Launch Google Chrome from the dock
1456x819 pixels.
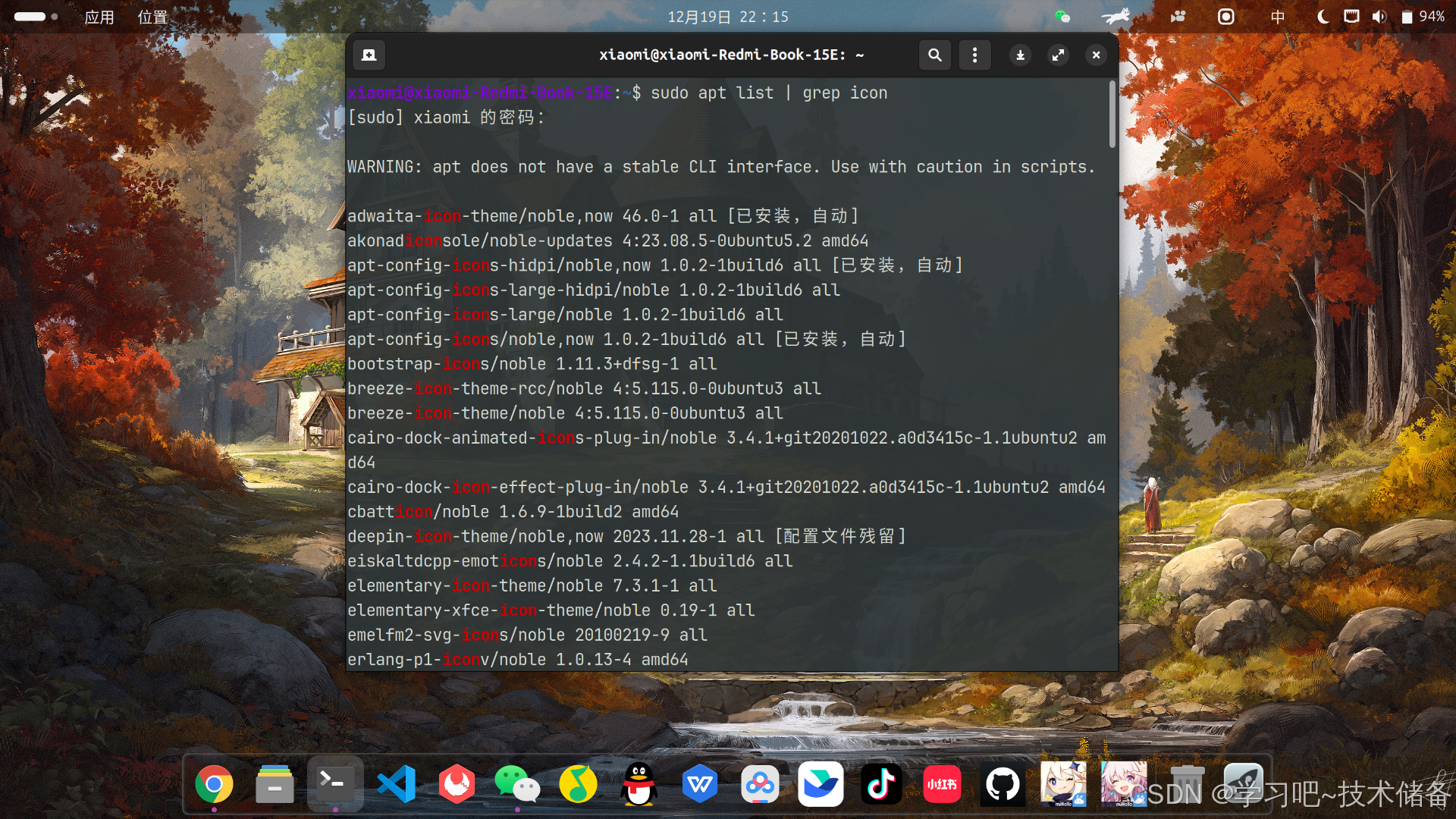pos(214,785)
